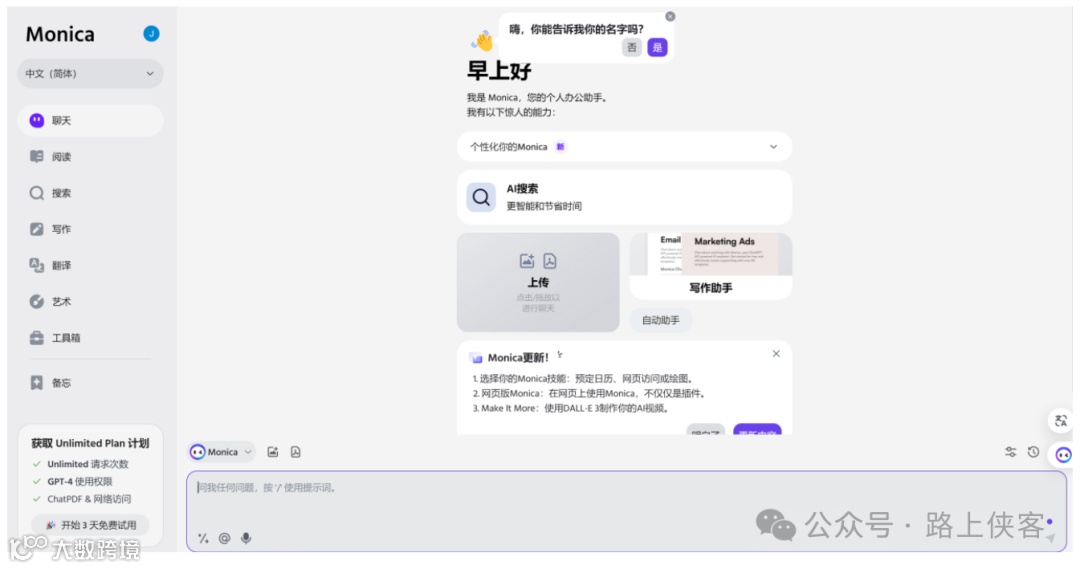Answer 否 in the name popup

(632, 48)
